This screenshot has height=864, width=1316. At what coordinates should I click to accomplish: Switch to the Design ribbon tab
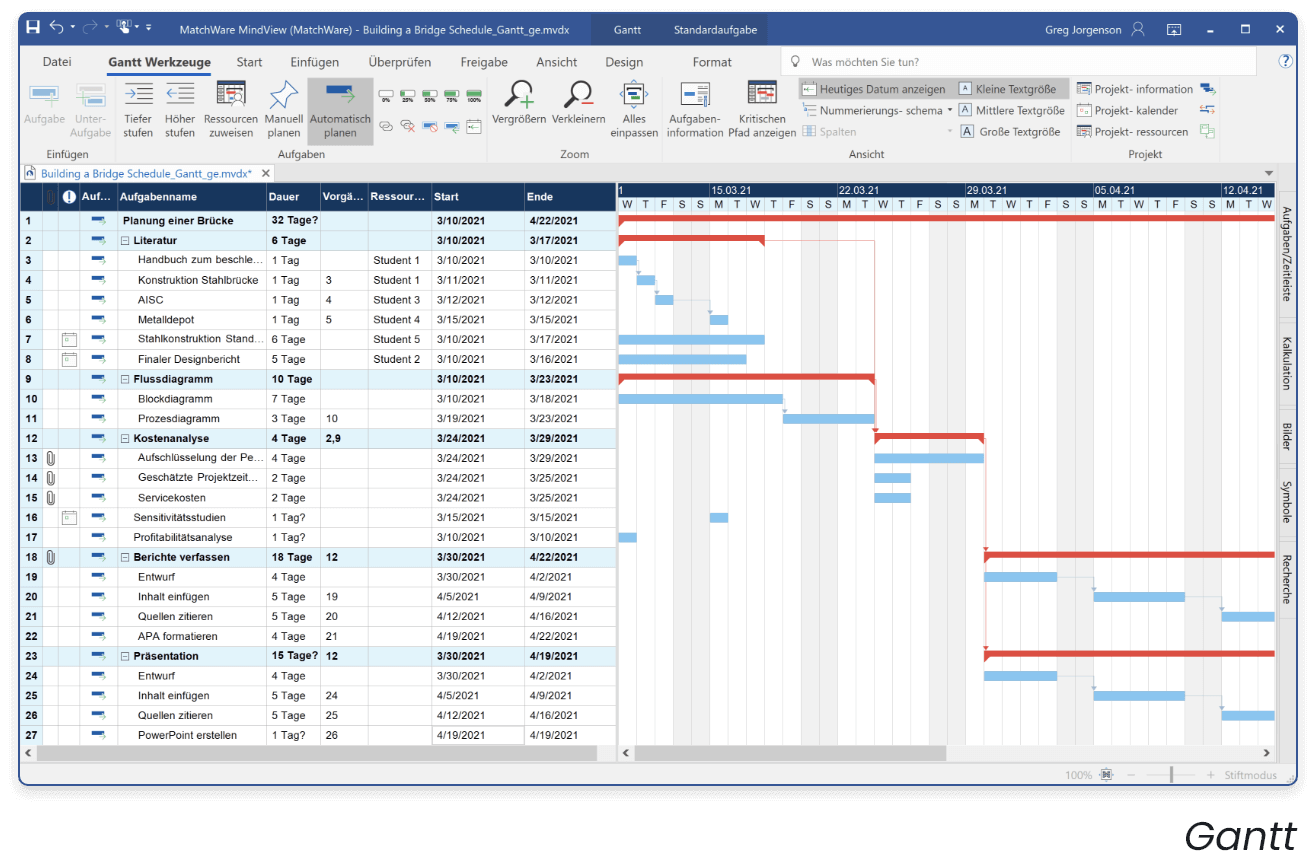624,62
